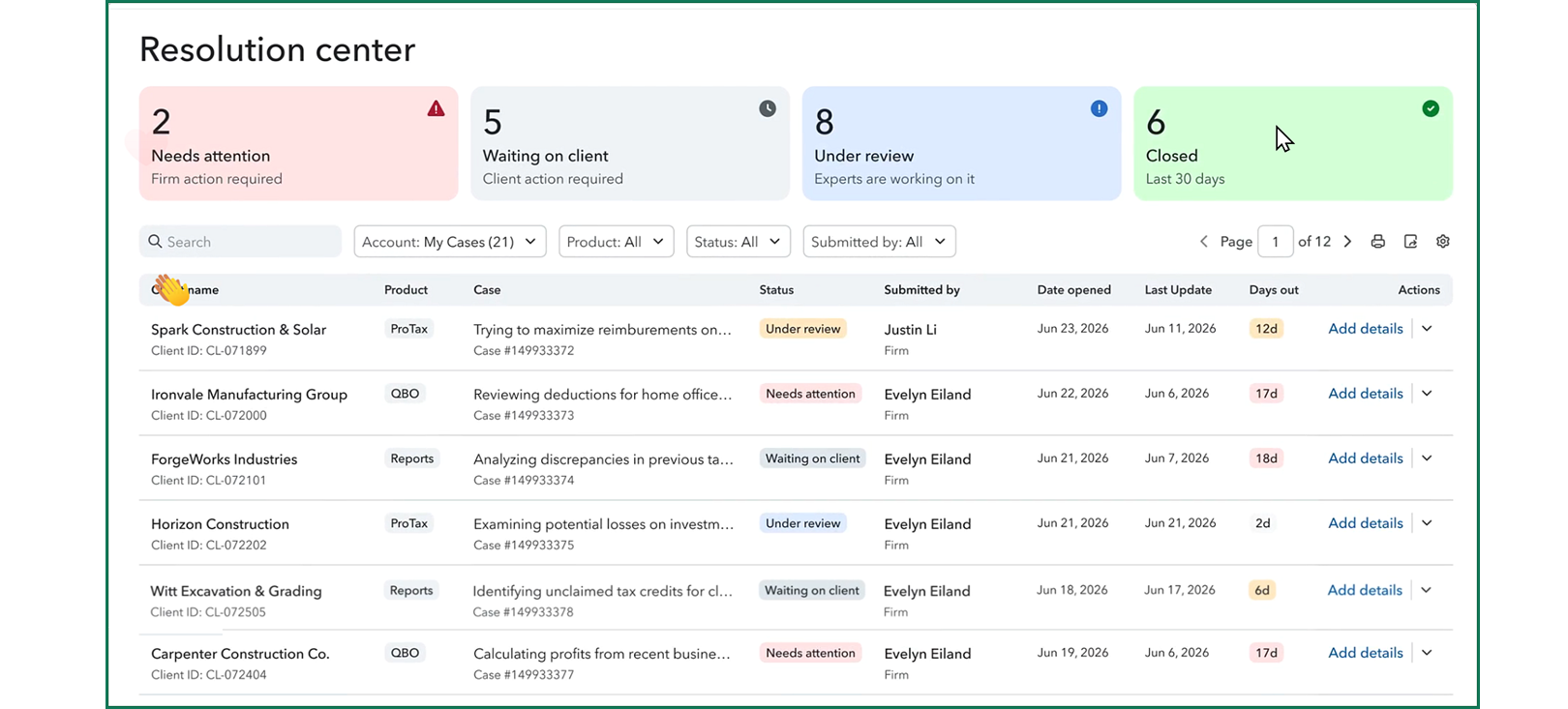Click Under review badge for Spark Construction

pyautogui.click(x=803, y=329)
